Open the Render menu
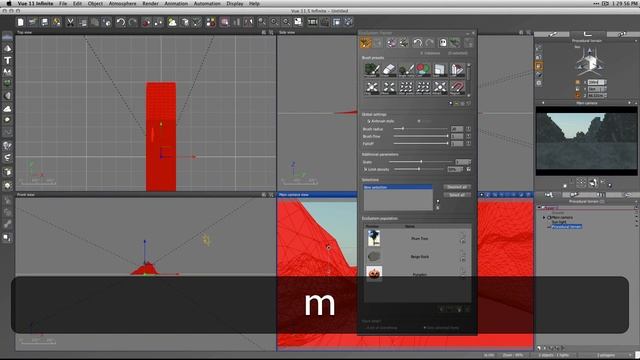This screenshot has height=360, width=640. pos(150,3)
